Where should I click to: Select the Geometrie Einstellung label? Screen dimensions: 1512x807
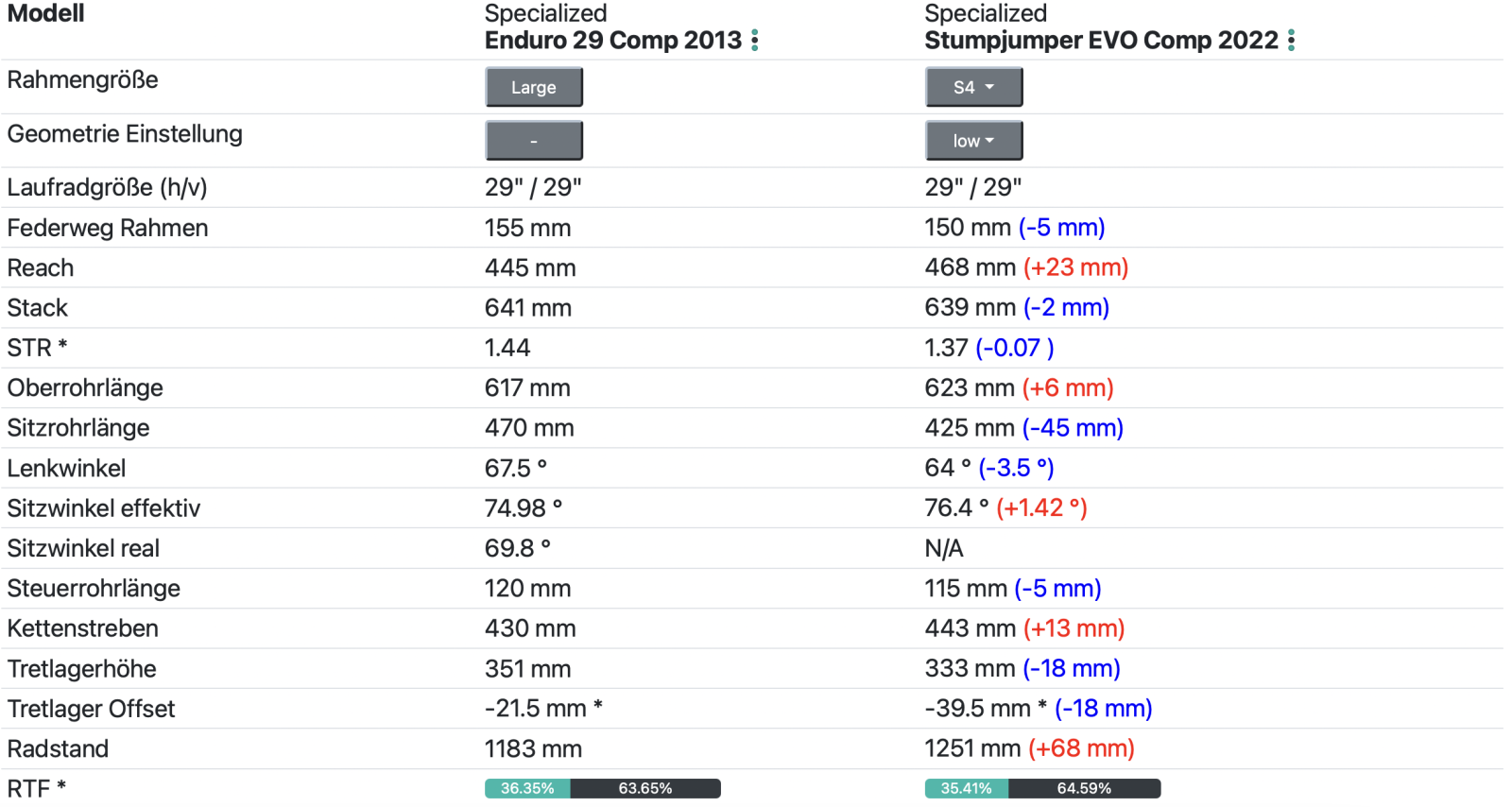pos(125,134)
